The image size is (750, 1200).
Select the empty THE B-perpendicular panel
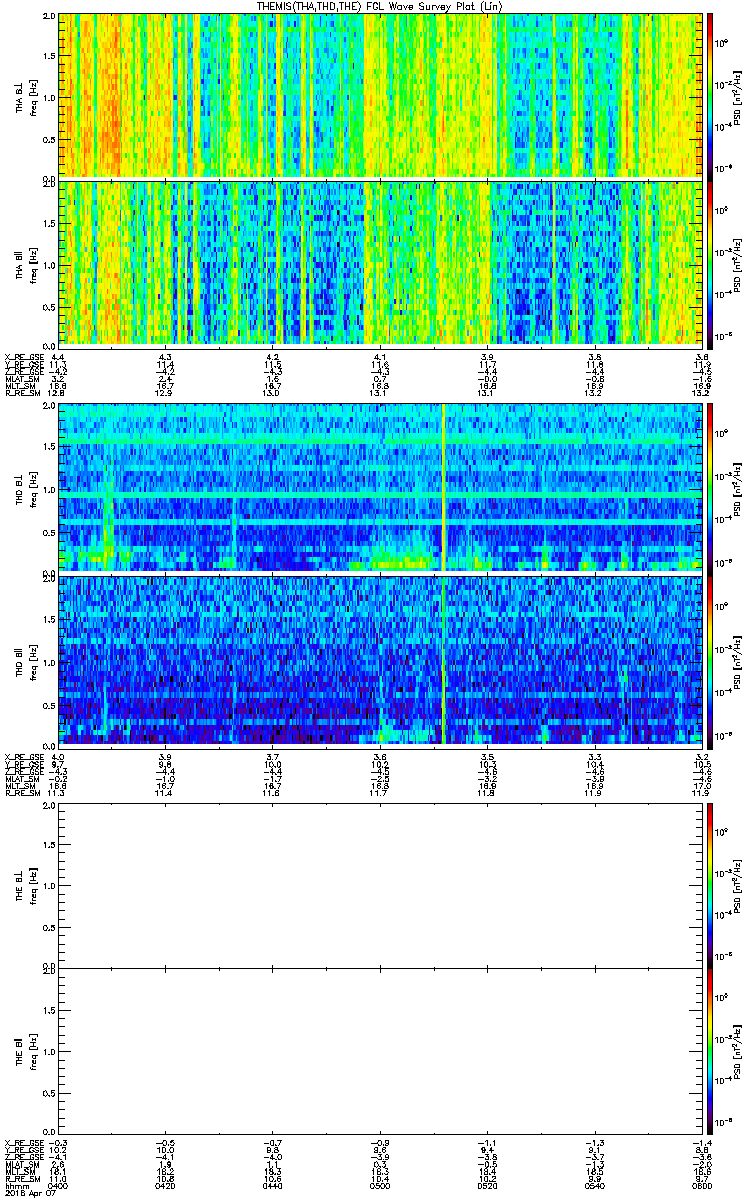pos(380,885)
